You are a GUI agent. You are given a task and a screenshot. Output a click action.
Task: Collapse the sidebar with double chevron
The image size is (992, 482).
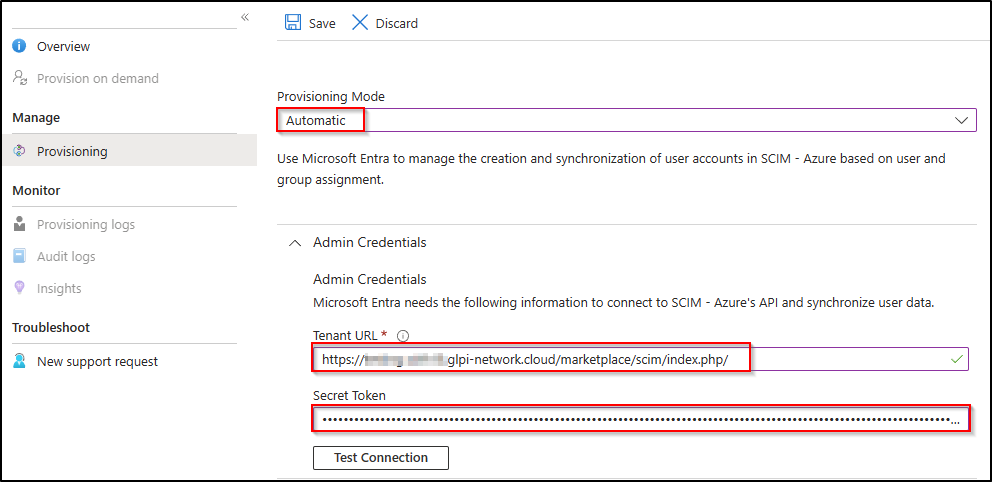click(245, 18)
